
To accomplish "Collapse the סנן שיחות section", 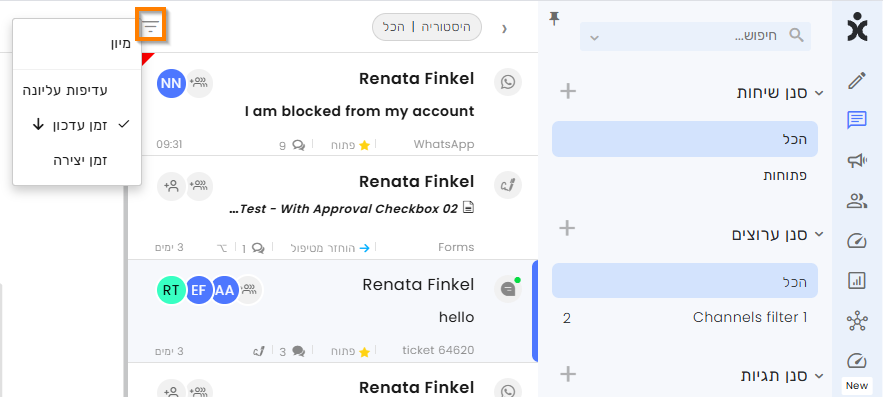I will pos(819,93).
